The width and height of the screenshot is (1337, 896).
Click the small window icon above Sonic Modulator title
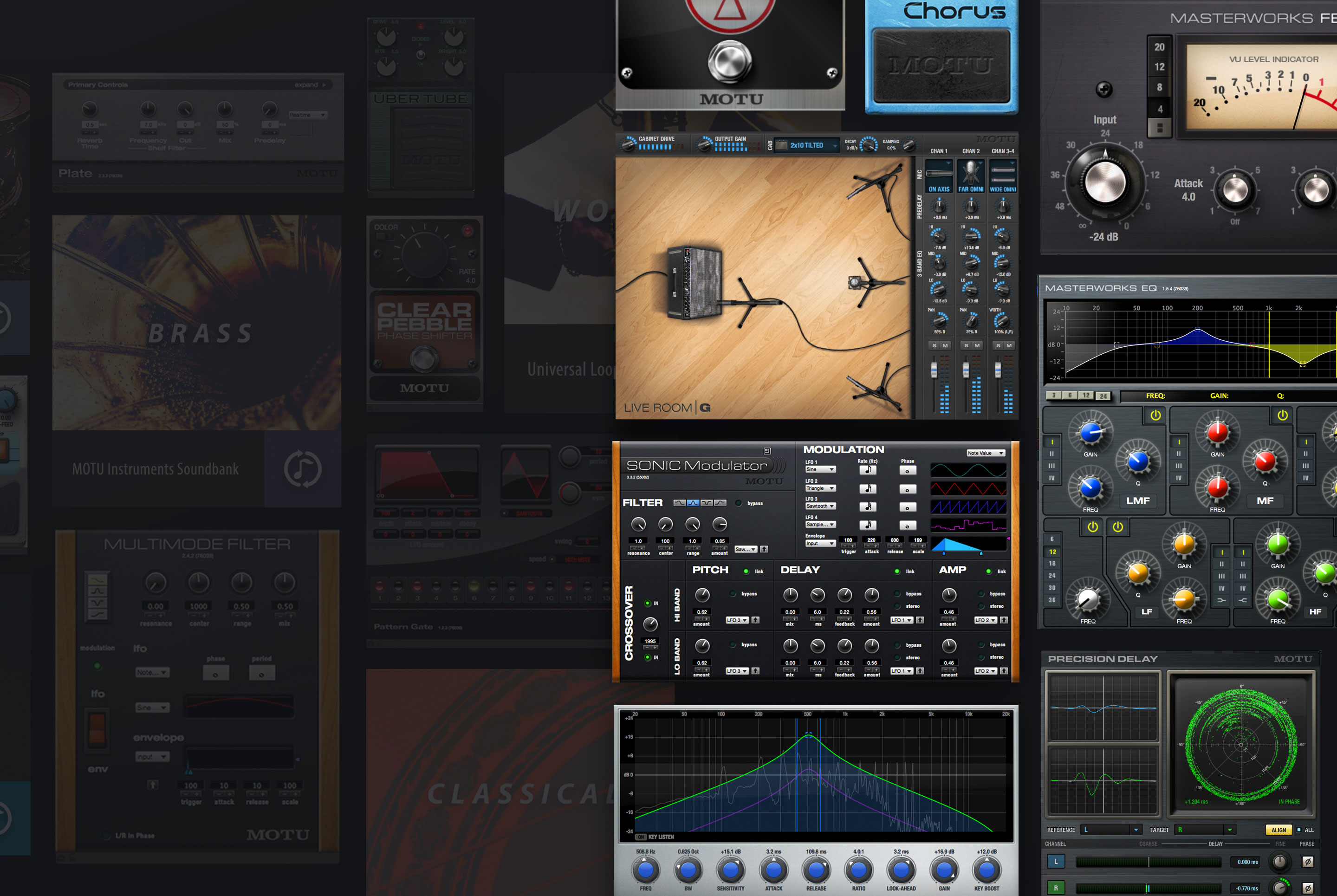(767, 451)
